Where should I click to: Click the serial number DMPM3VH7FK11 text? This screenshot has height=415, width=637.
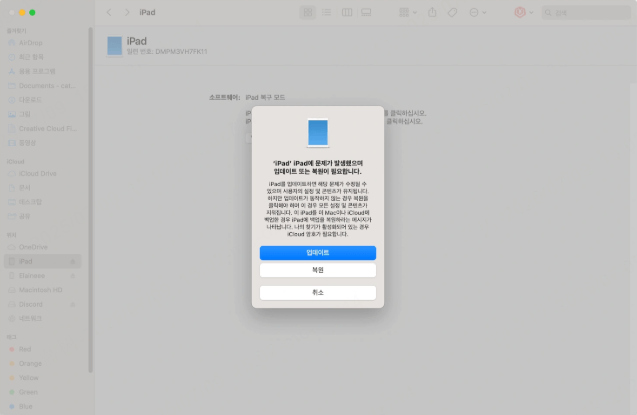pos(181,52)
